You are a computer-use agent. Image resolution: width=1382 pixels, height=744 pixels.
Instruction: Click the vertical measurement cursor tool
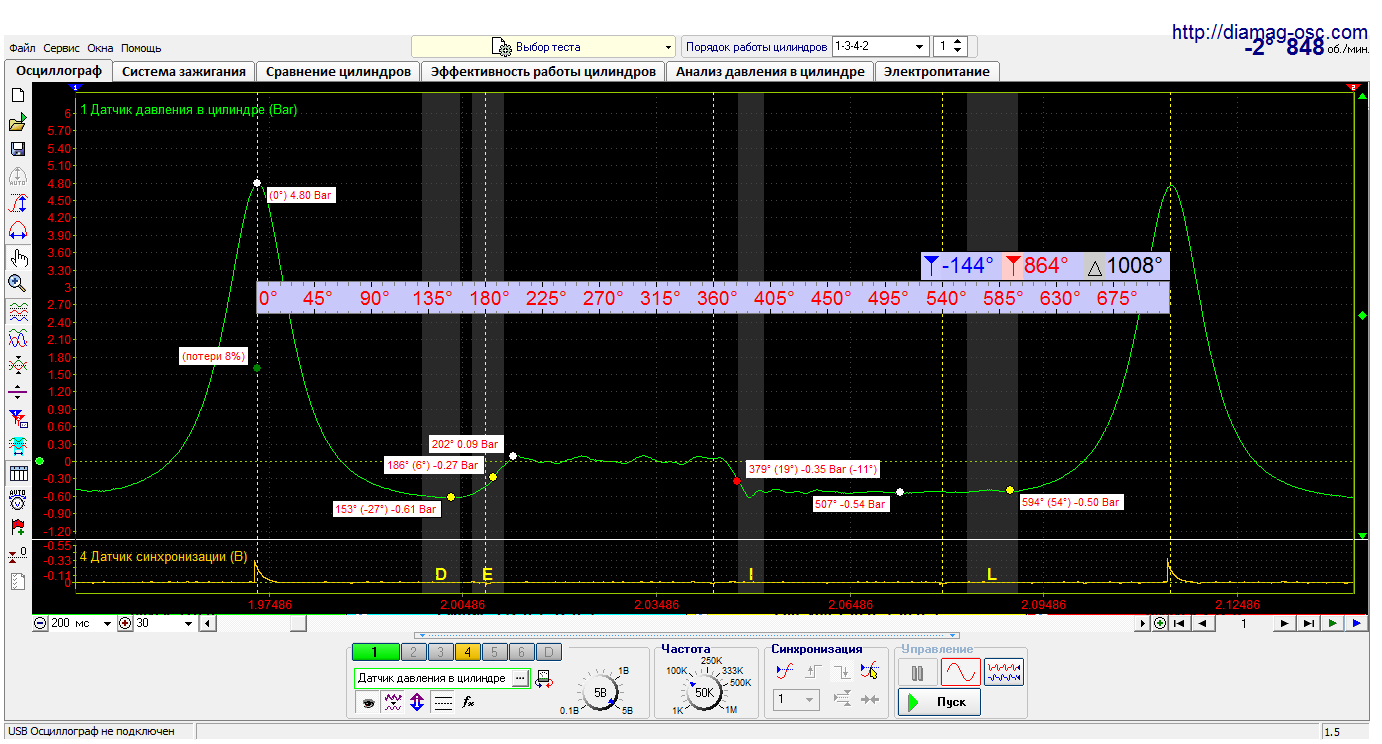point(17,203)
